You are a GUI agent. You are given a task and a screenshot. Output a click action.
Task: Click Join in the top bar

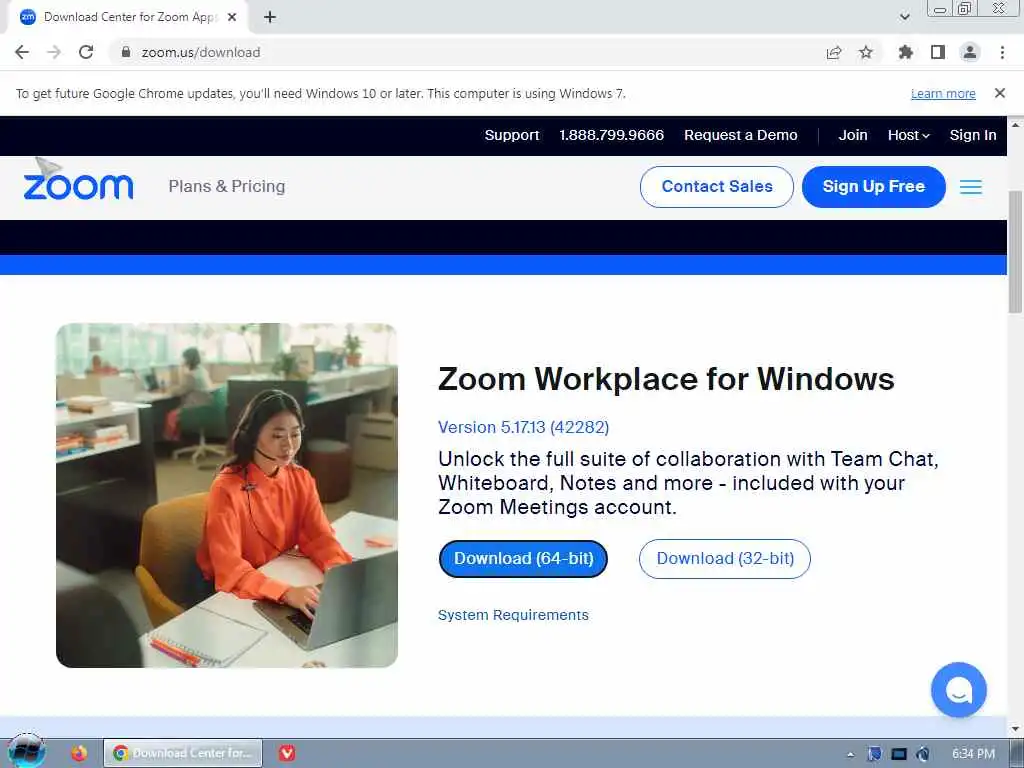coord(853,135)
